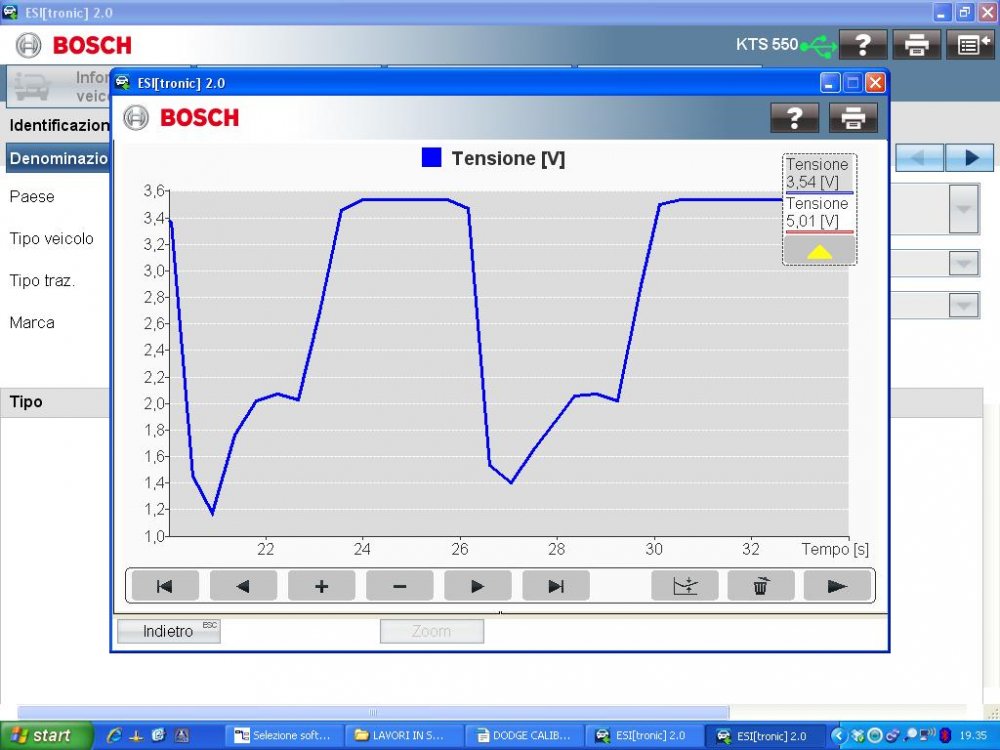Zoom out with the minus button
This screenshot has height=750, width=1000.
pos(399,586)
